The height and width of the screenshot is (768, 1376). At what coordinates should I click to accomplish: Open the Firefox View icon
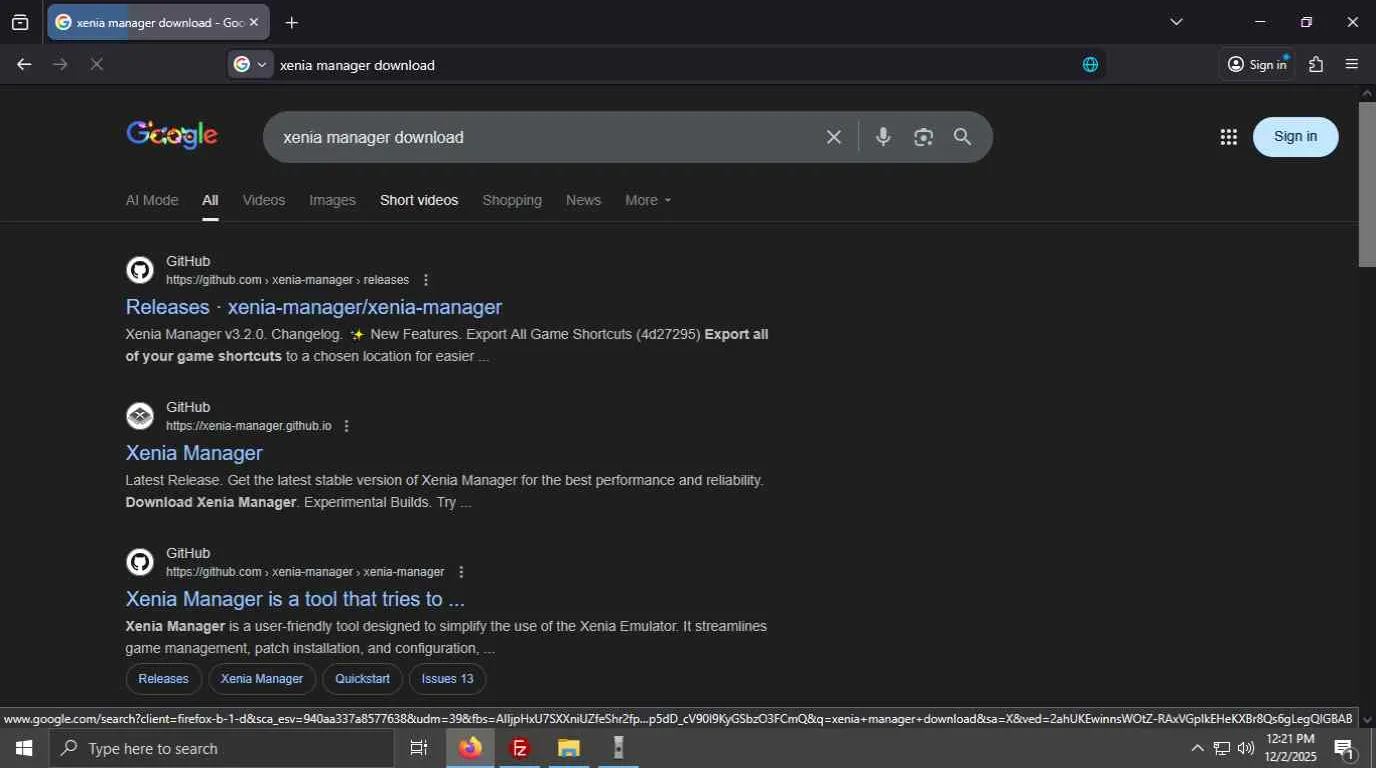pyautogui.click(x=20, y=22)
